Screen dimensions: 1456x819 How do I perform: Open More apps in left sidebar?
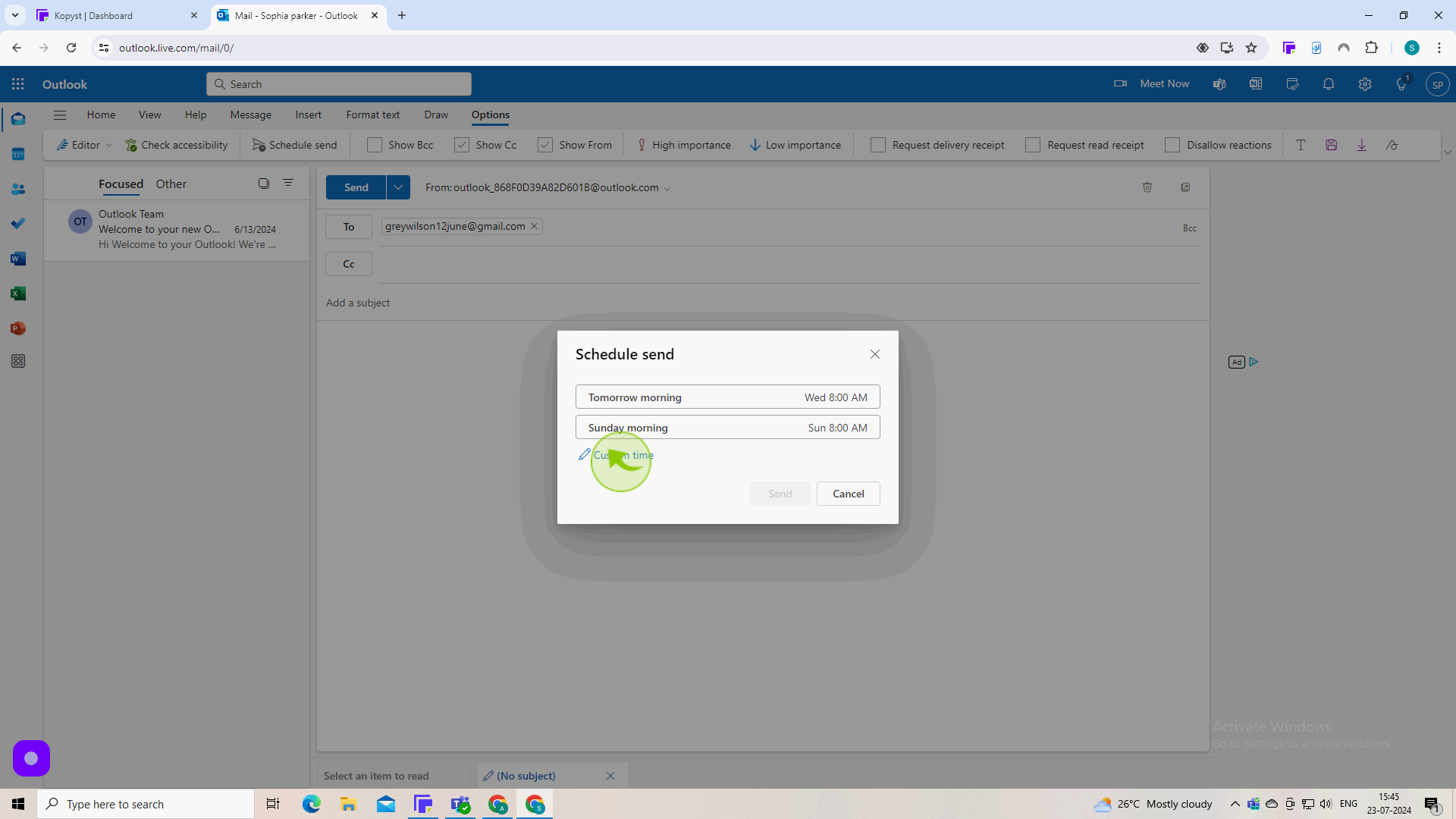coord(18,362)
